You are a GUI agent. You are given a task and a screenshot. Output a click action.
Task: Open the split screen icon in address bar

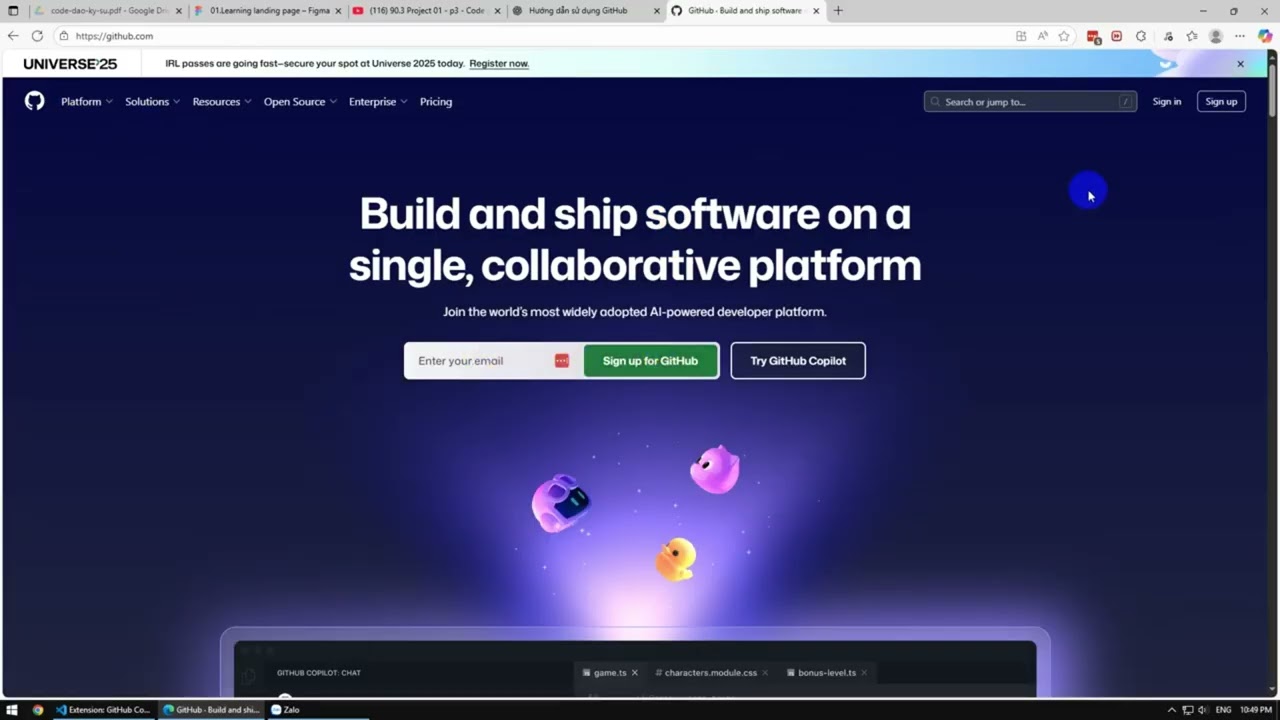click(1021, 36)
